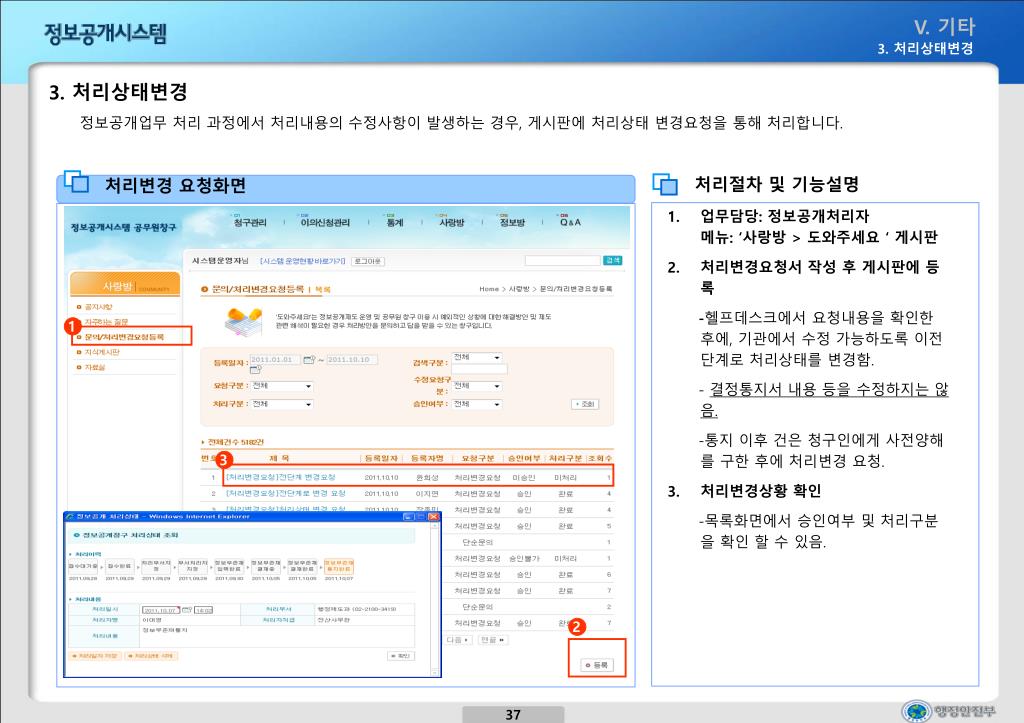Open calendar icon in 처리상태 popup
The width and height of the screenshot is (1024, 723).
(x=187, y=610)
